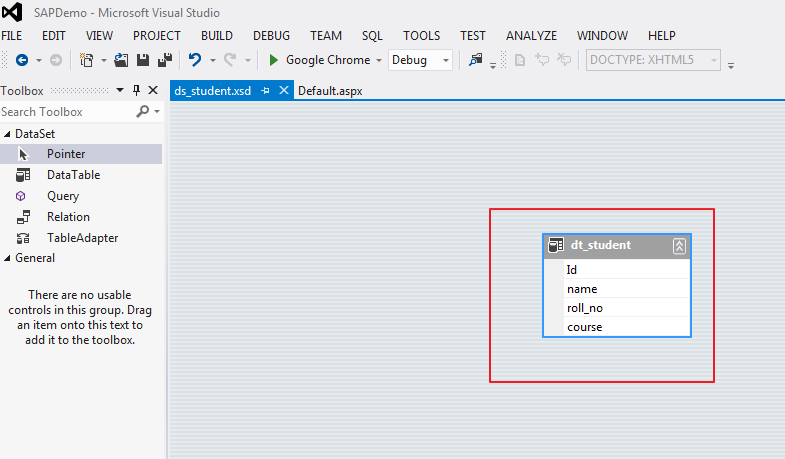The image size is (785, 459).
Task: Click the dt_student table header icon
Action: pyautogui.click(x=556, y=245)
